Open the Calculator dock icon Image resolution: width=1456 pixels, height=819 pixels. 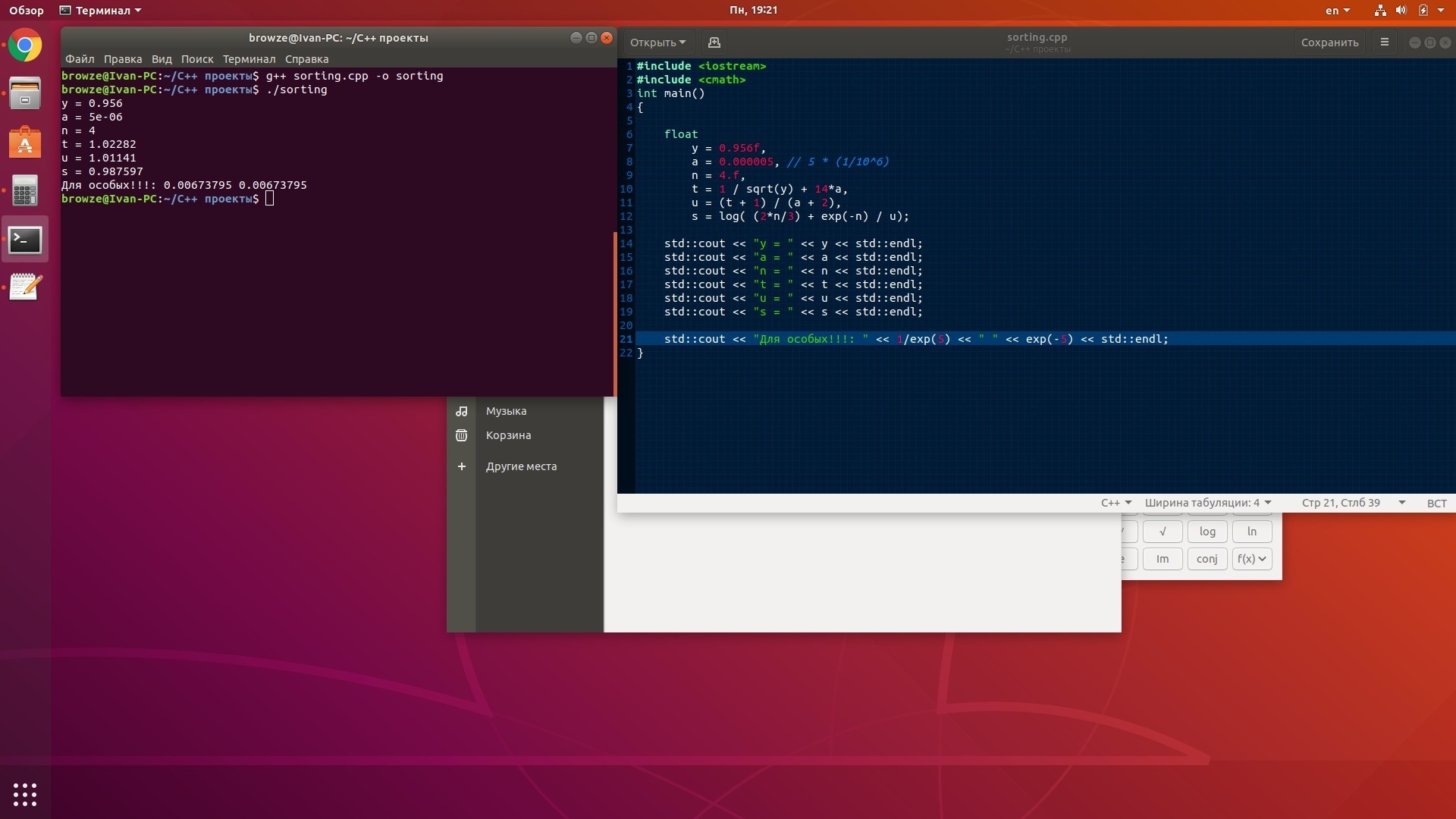click(x=25, y=191)
